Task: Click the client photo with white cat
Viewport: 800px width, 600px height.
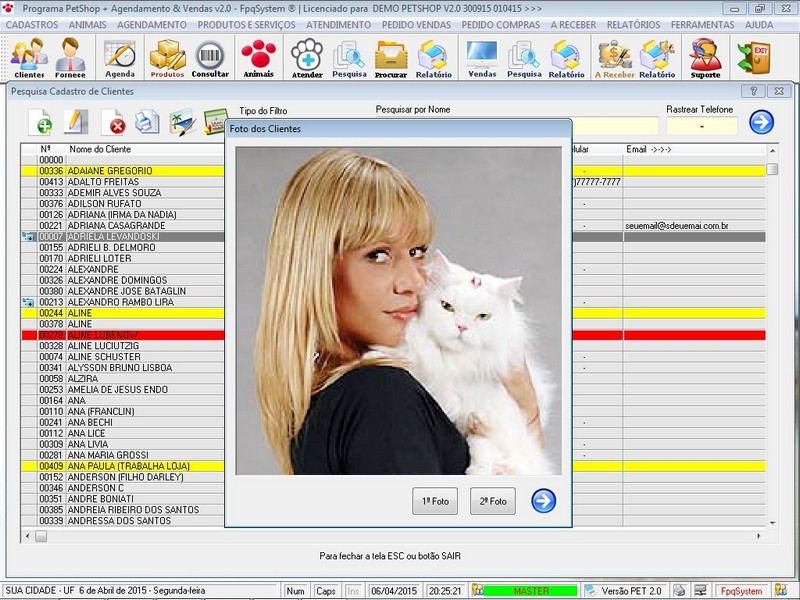Action: [x=398, y=311]
